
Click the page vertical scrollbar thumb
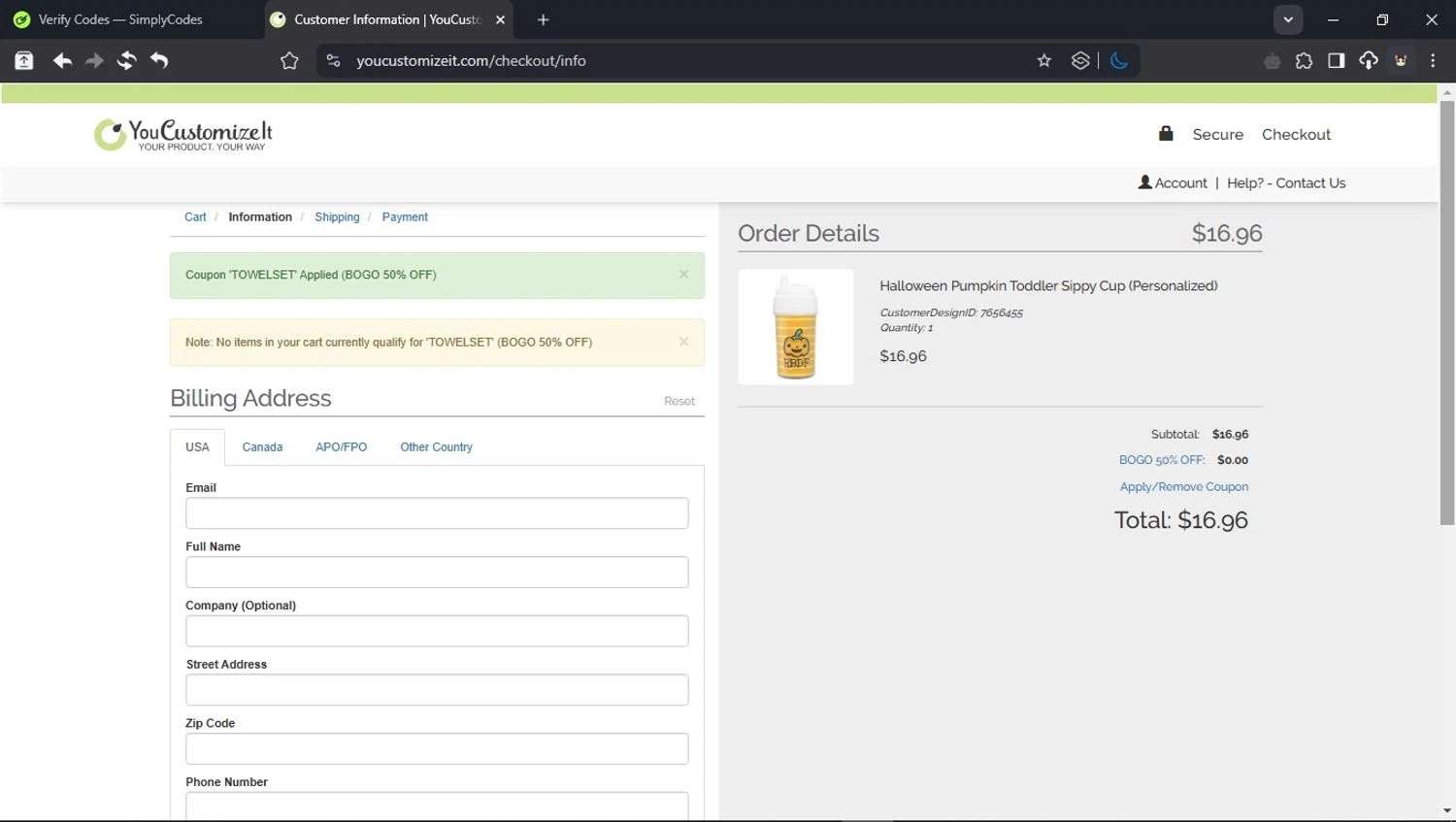1447,312
